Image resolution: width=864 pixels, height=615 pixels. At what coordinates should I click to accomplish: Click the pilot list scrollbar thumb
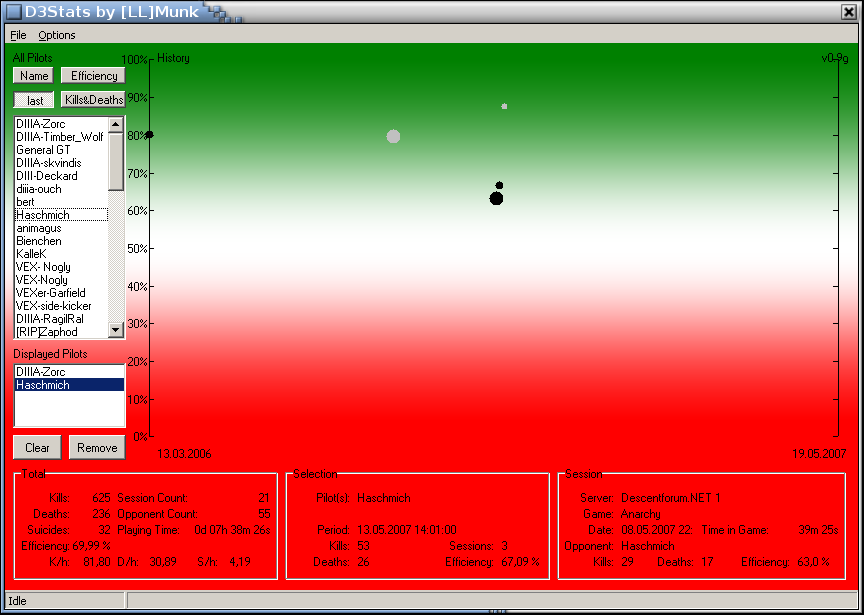coord(116,160)
